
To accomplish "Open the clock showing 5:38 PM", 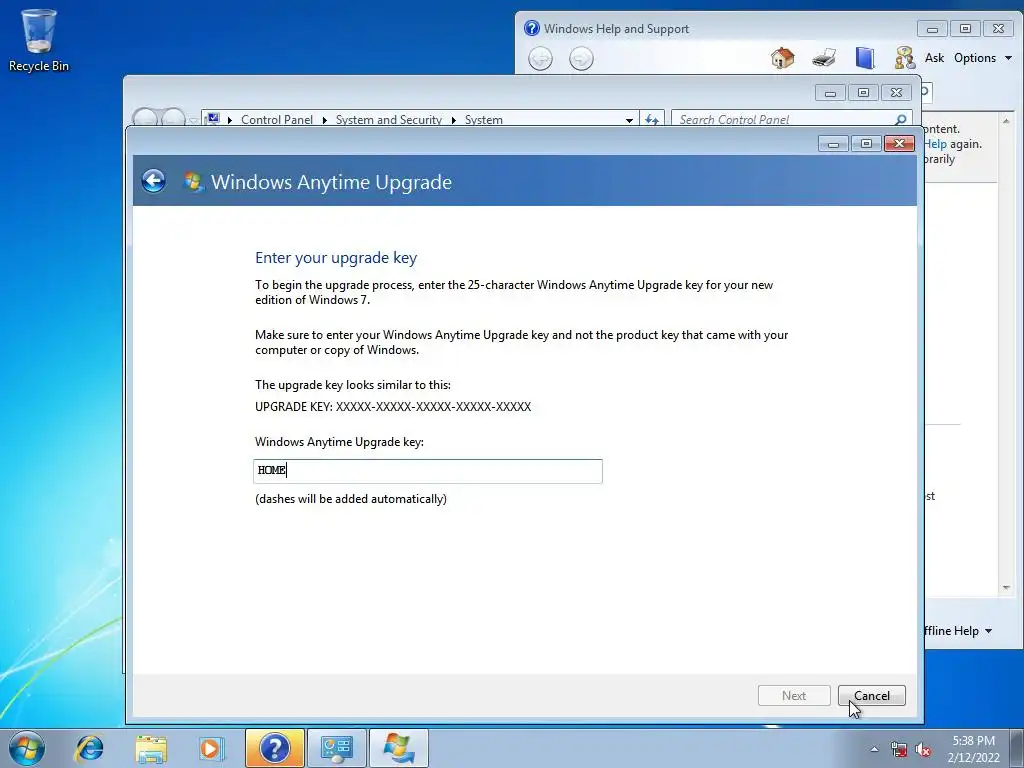I will tap(974, 748).
